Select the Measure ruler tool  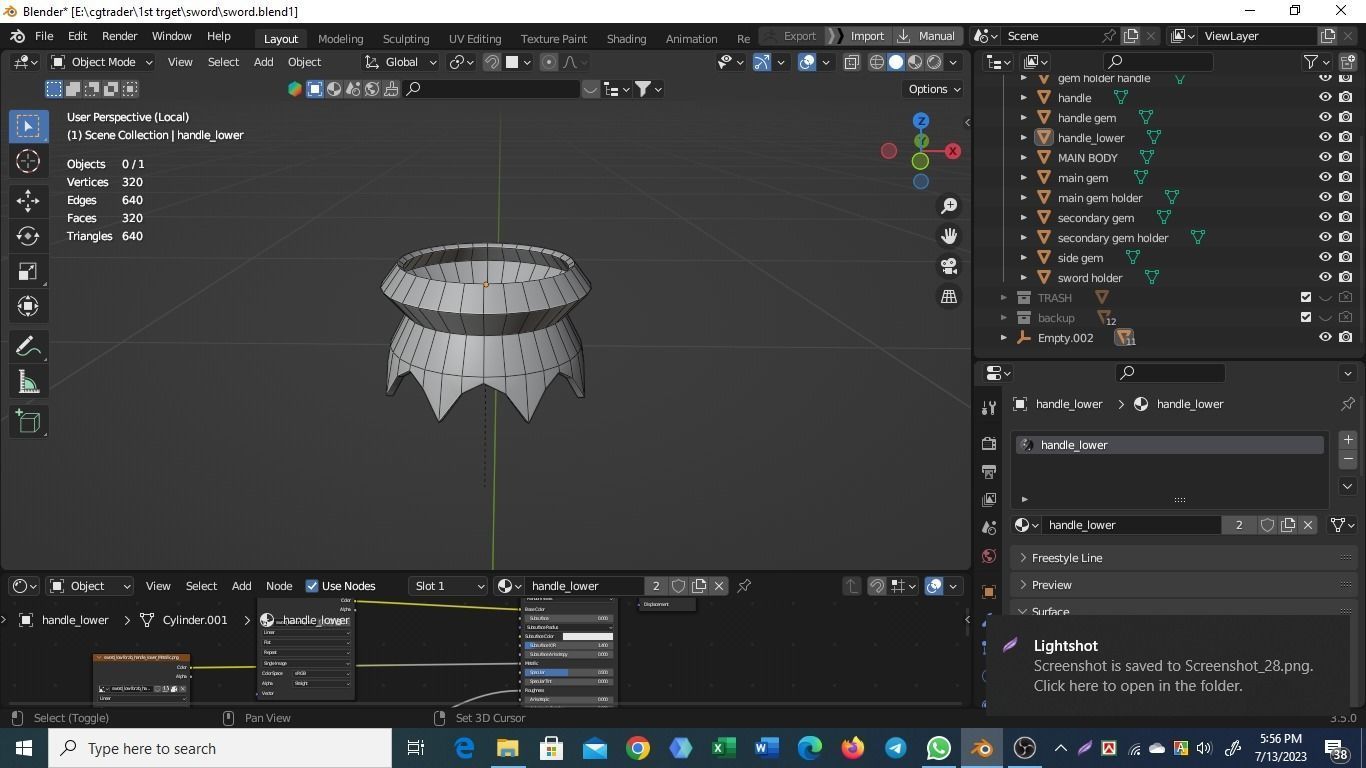[x=28, y=382]
